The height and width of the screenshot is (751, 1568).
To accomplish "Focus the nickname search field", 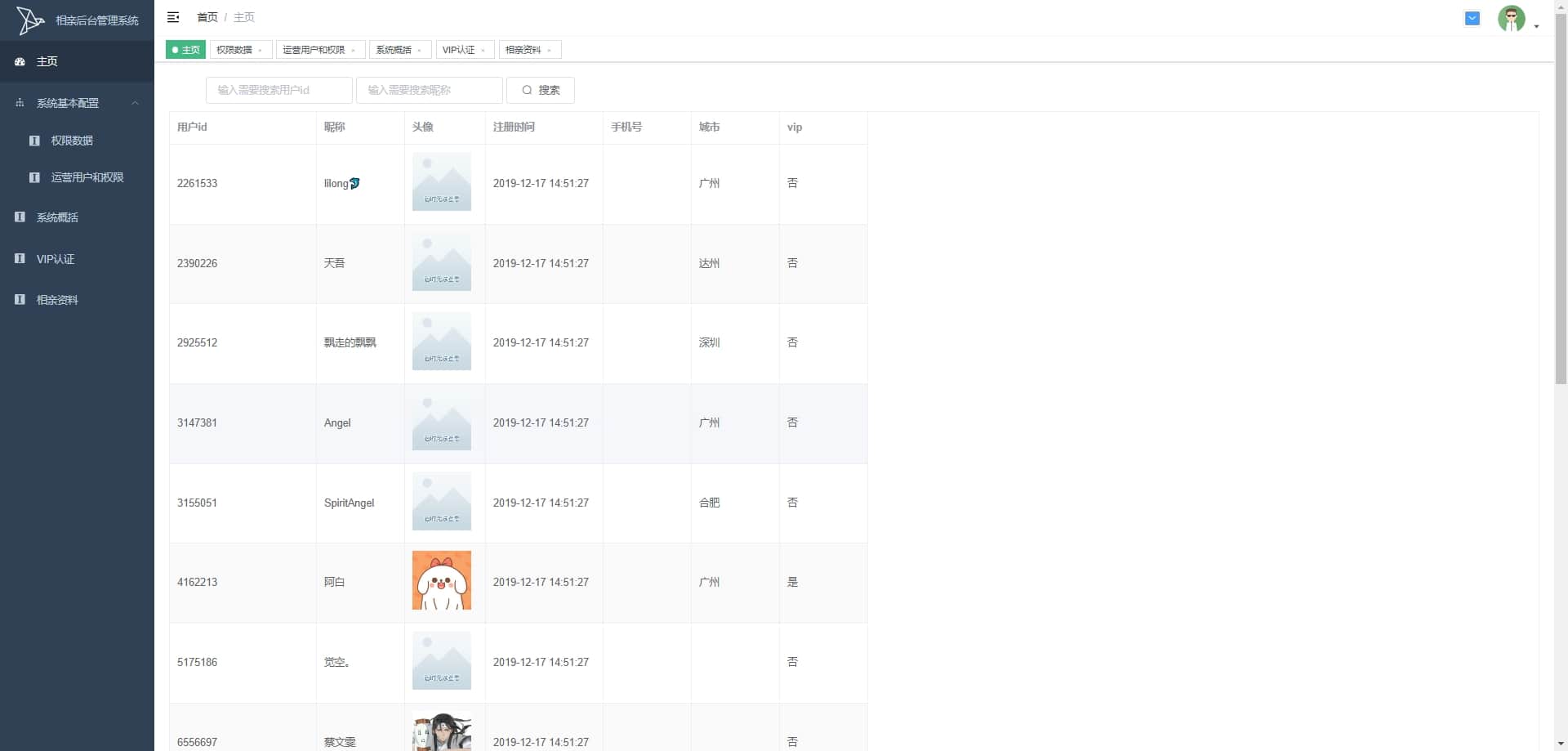I will pyautogui.click(x=430, y=90).
